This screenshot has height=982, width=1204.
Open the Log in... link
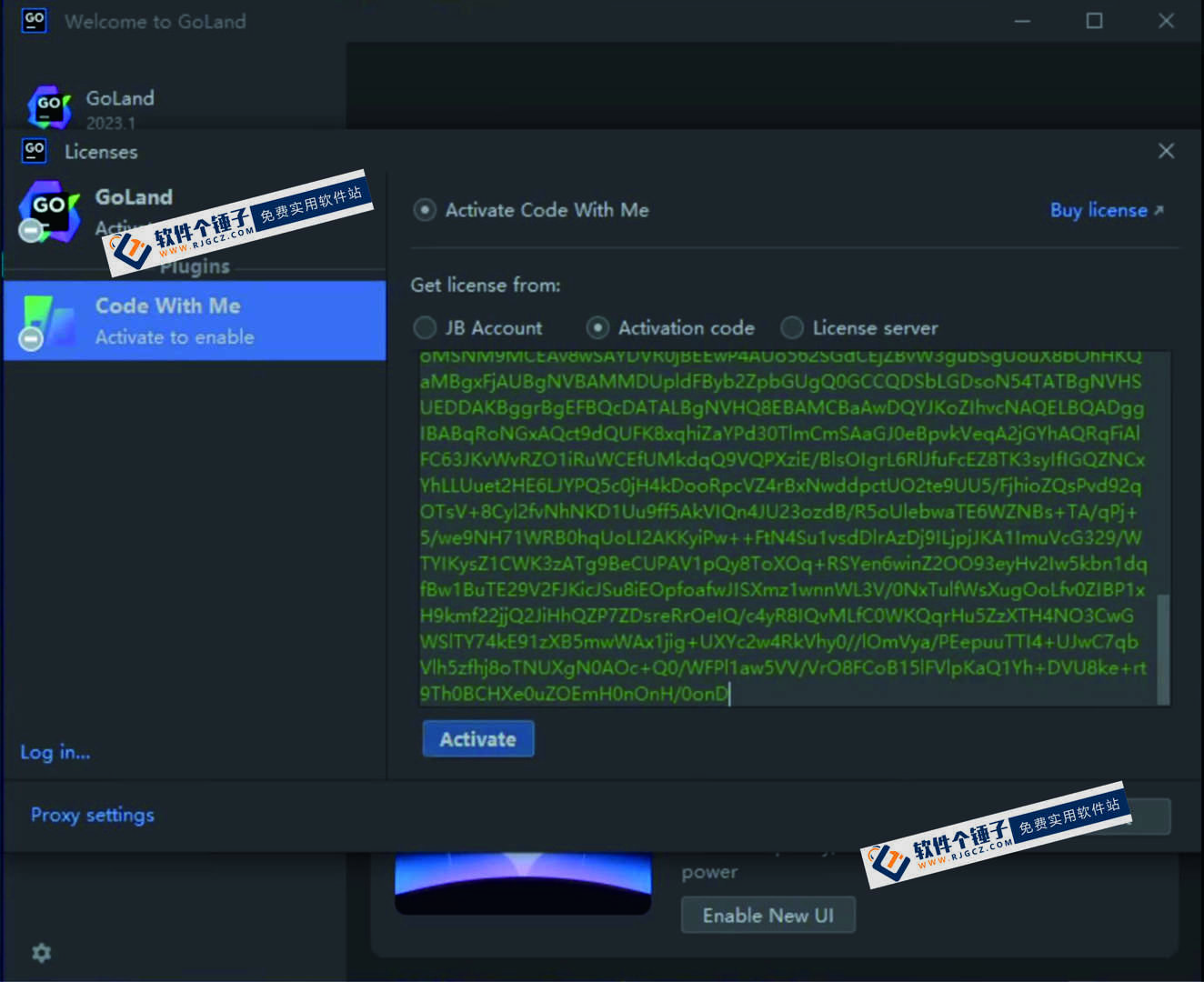[55, 752]
